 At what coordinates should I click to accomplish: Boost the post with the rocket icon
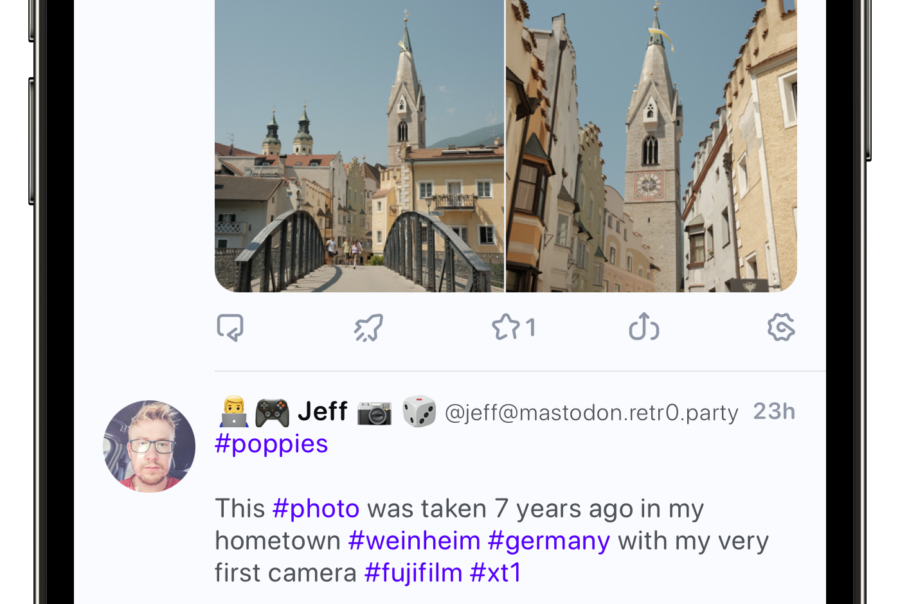(368, 328)
